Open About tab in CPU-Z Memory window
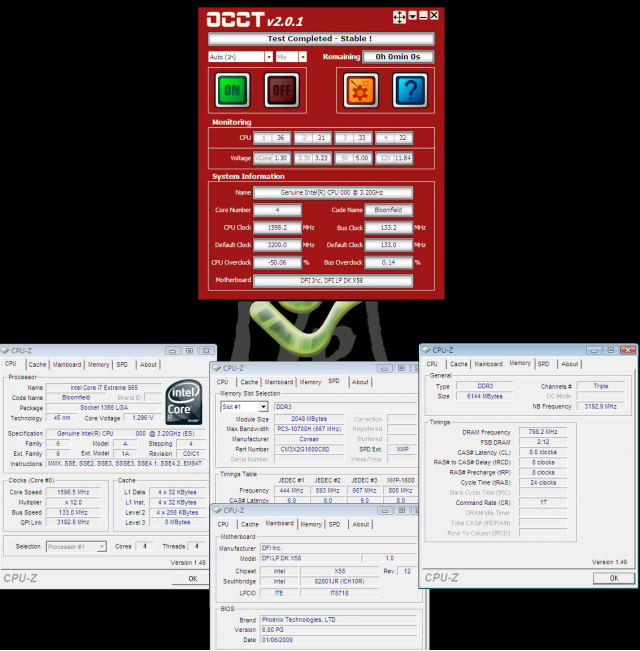This screenshot has width=640, height=651. coord(569,364)
